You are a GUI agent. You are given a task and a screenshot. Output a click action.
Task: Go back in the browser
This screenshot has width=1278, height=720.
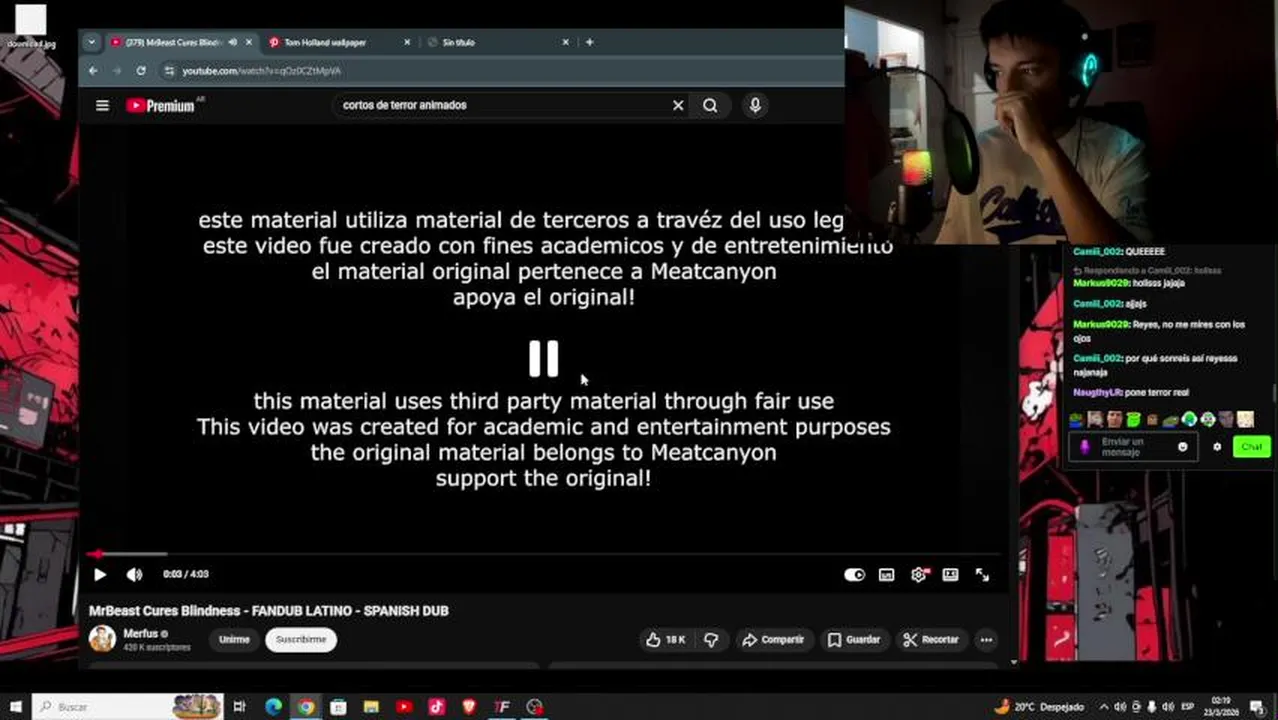(x=93, y=71)
